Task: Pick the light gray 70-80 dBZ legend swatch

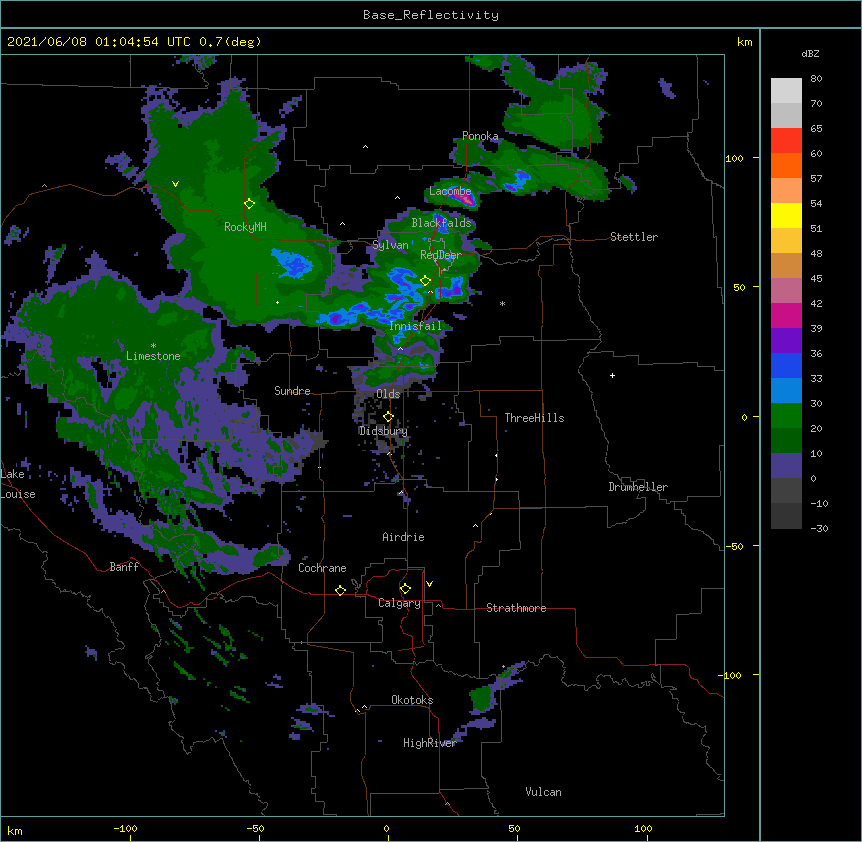Action: (786, 91)
